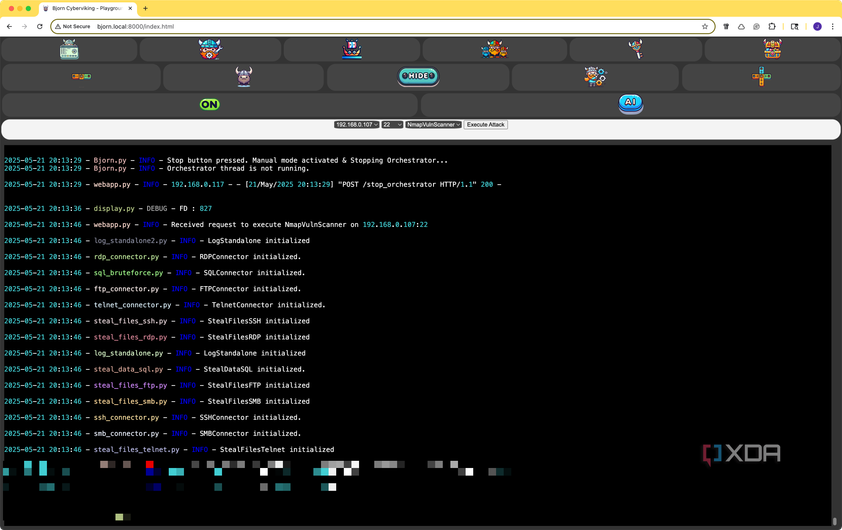Click the Not Secure site info indicator
The image size is (842, 530).
[x=72, y=26]
